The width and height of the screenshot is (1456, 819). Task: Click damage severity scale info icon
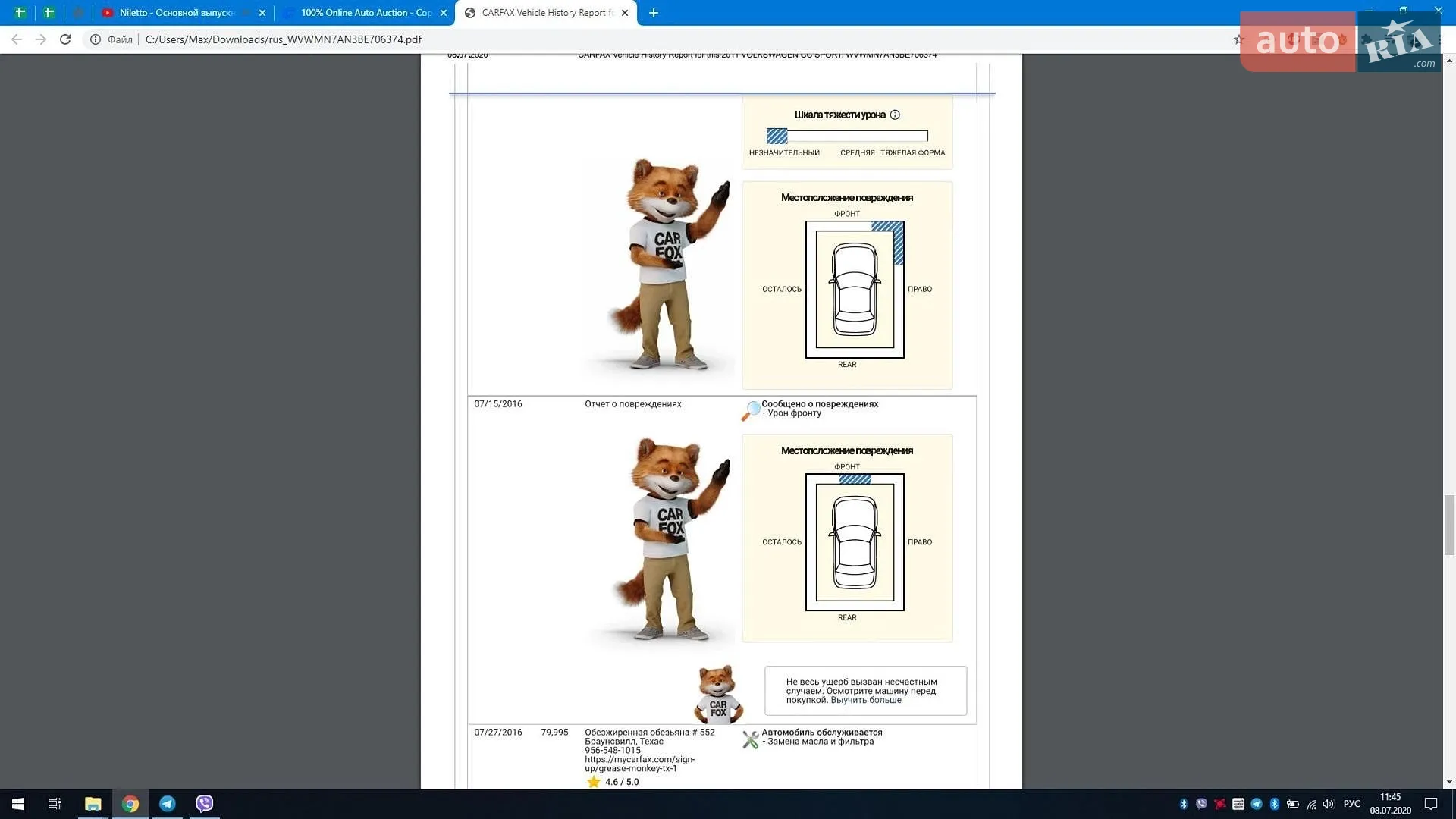tap(895, 115)
